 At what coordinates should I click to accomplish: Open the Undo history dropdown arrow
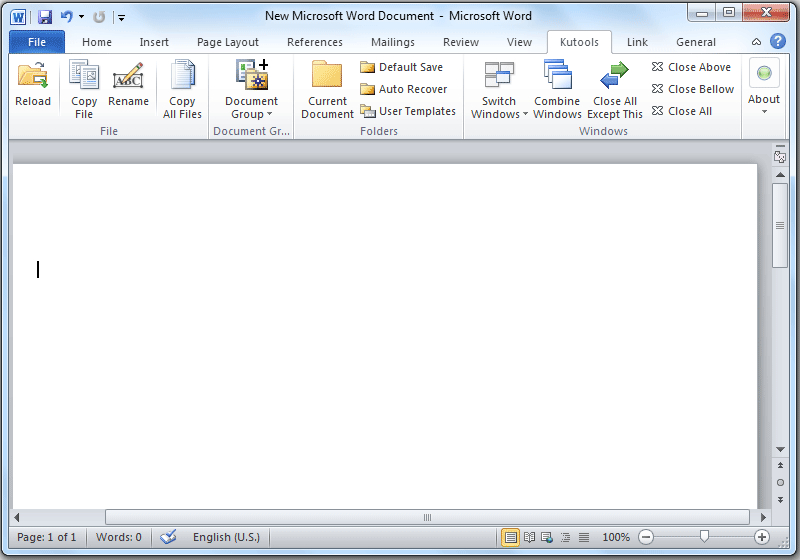82,17
